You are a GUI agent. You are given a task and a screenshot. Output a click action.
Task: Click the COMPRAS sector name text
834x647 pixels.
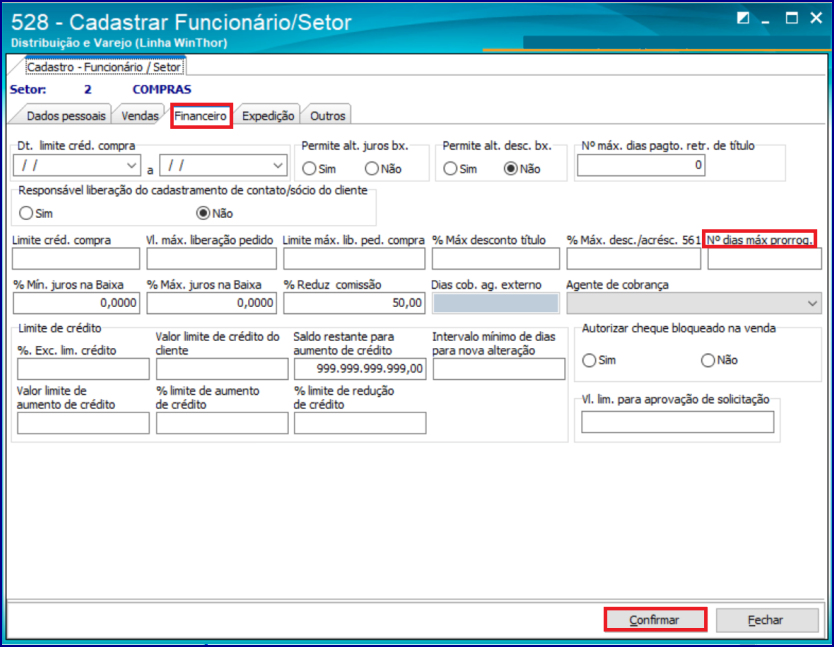click(162, 89)
